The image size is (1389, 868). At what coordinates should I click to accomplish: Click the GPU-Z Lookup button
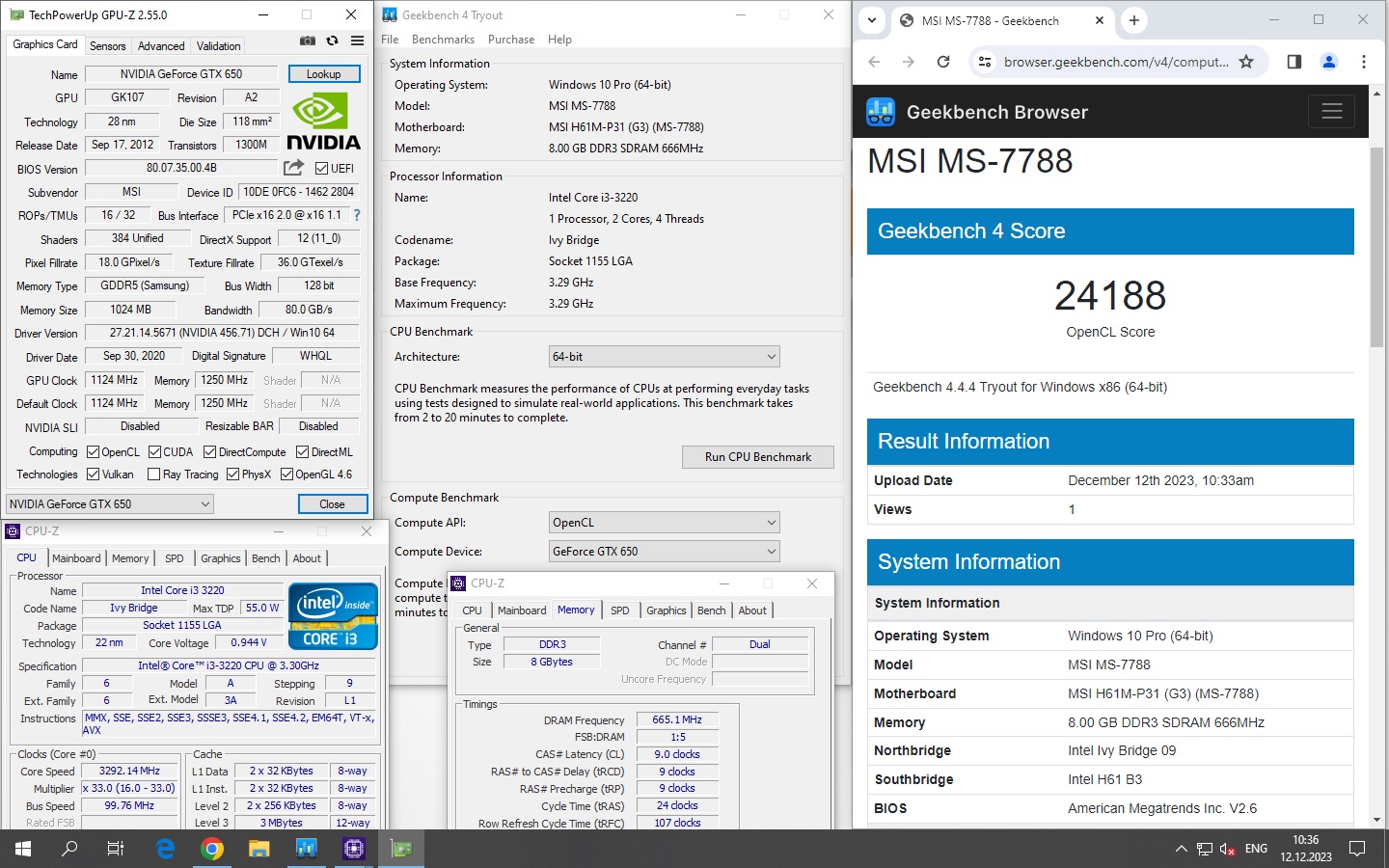(323, 74)
